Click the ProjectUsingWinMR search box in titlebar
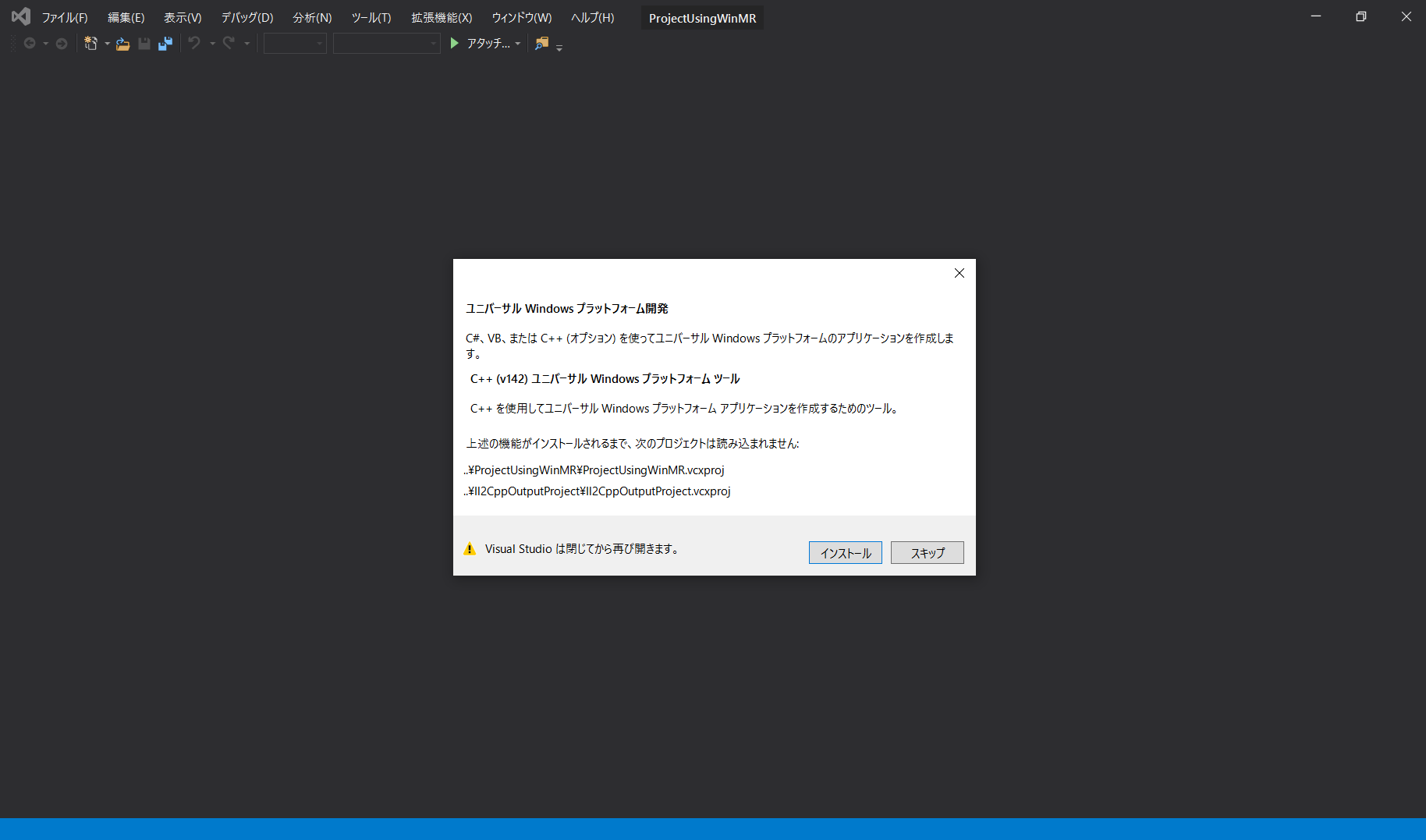Viewport: 1426px width, 840px height. tap(701, 16)
